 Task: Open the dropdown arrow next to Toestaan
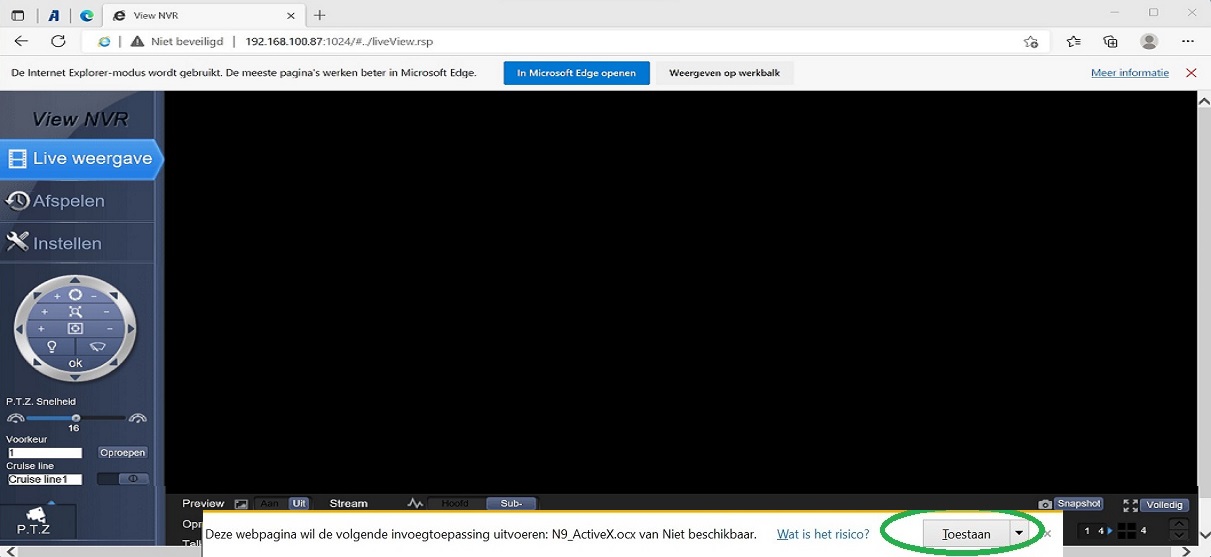click(1019, 534)
